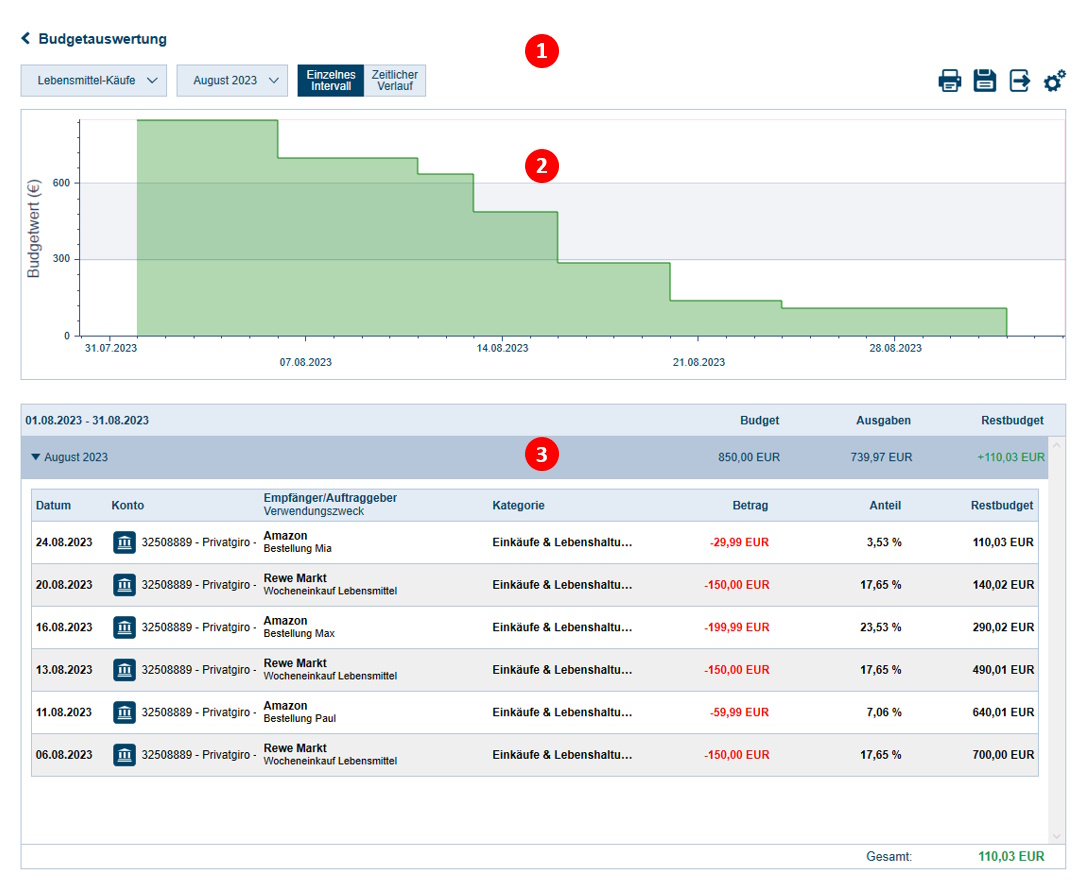The image size is (1076, 883).
Task: Select the Einzelnes Intervall view toggle
Action: coord(330,81)
